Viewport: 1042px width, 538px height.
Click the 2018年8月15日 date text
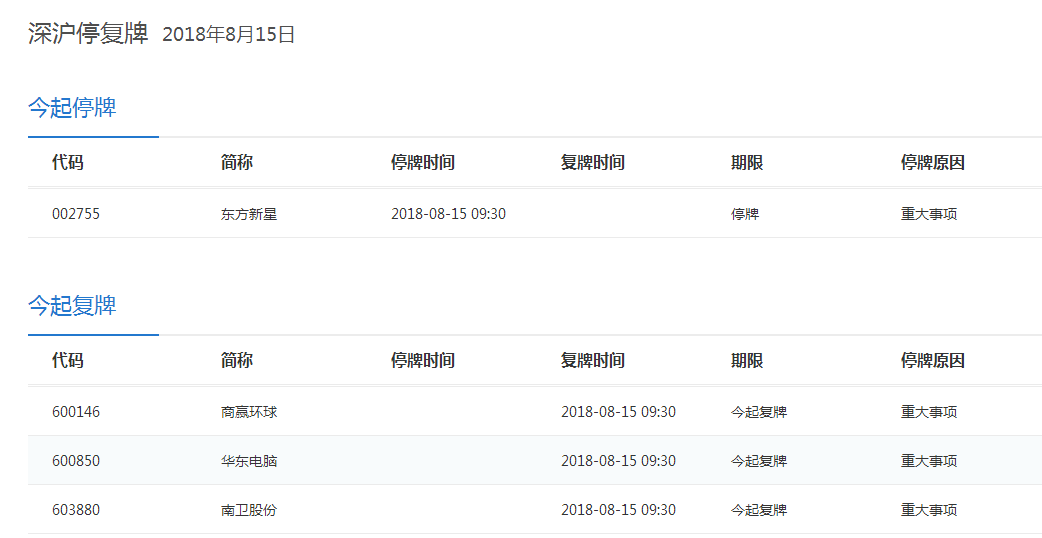pos(229,35)
